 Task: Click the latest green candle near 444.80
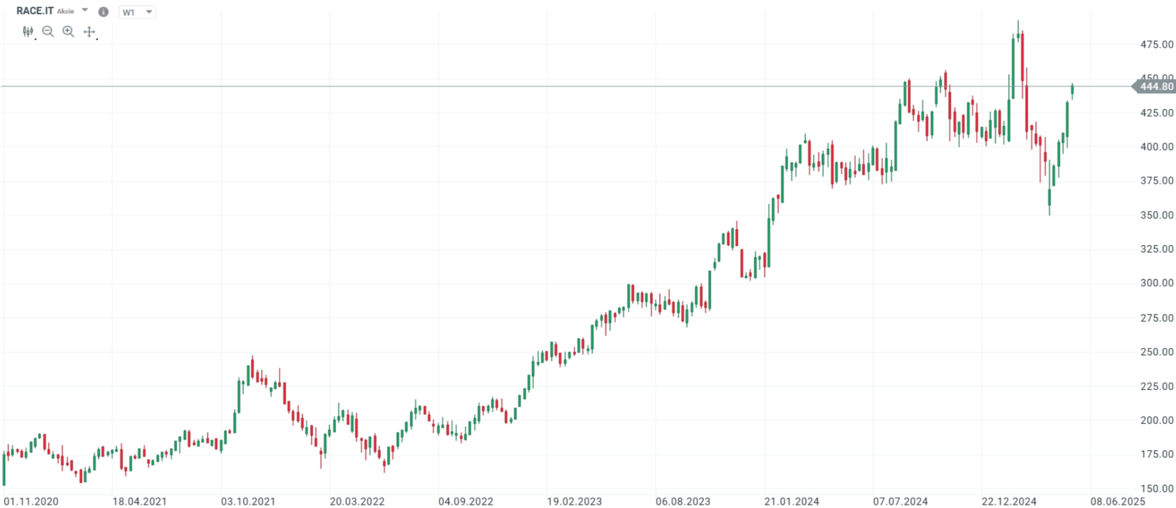(x=1072, y=90)
